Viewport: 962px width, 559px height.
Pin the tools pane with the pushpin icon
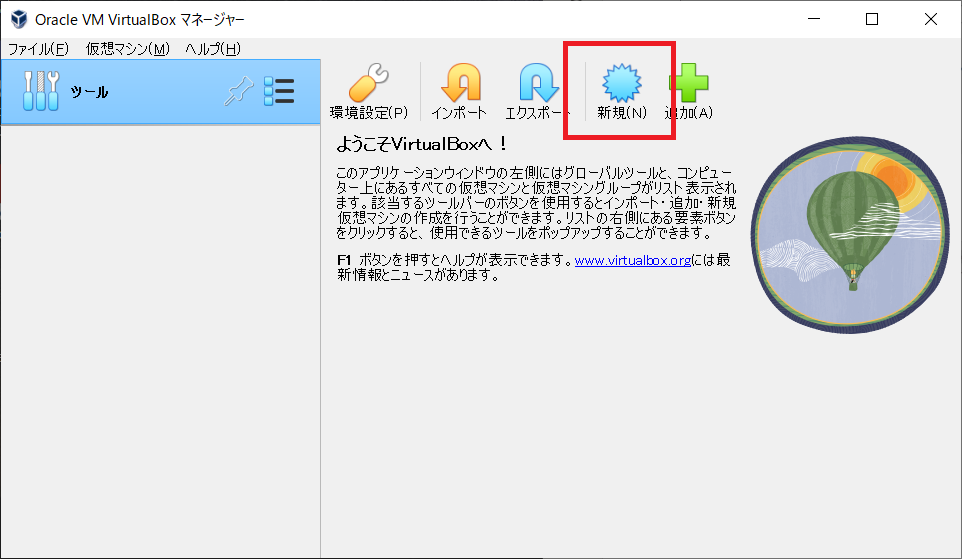point(238,92)
